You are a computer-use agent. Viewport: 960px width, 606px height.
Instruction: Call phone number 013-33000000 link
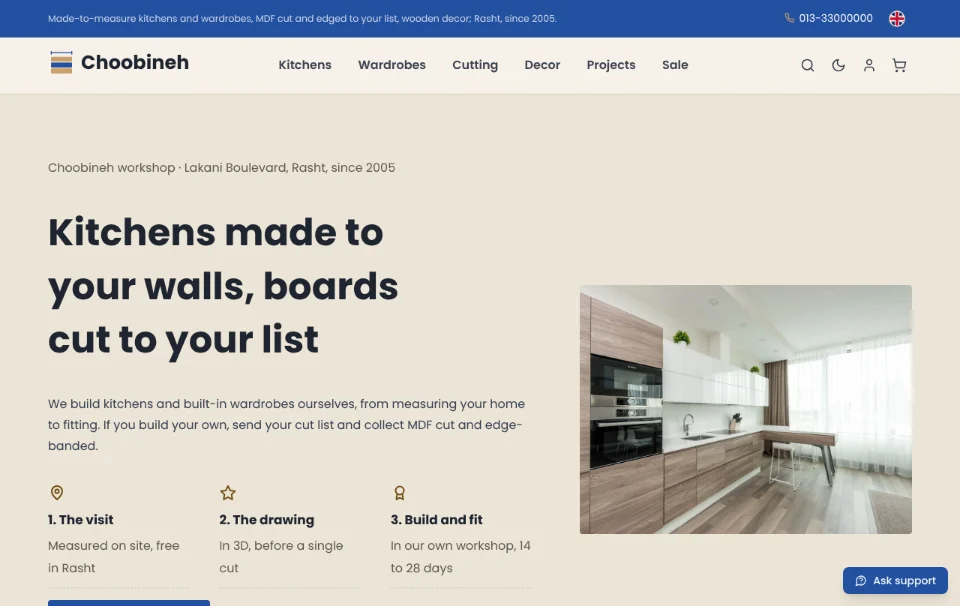[x=836, y=18]
